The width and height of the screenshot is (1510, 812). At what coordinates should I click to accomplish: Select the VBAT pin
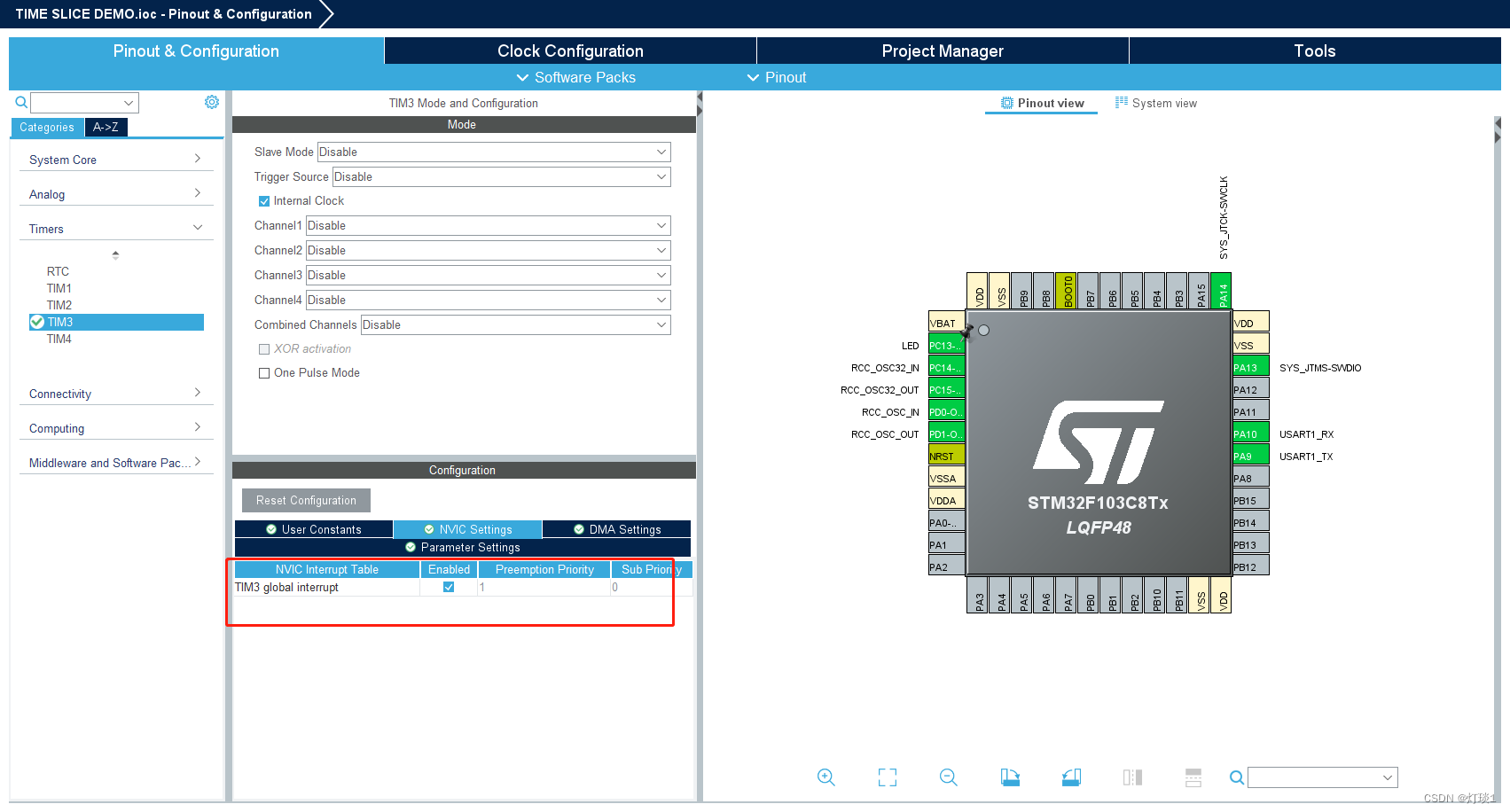click(946, 322)
